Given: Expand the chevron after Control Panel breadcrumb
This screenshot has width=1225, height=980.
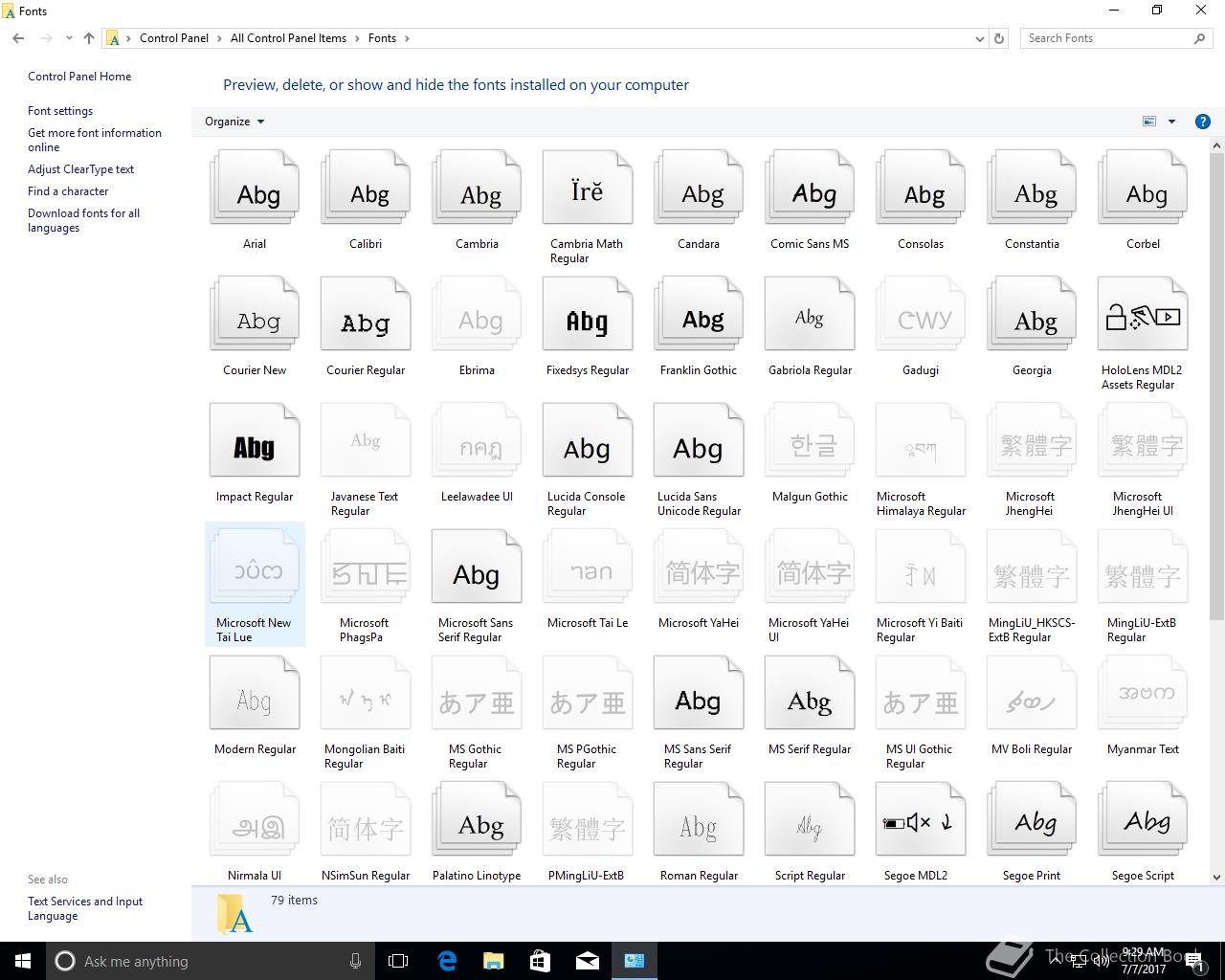Looking at the screenshot, I should (220, 38).
